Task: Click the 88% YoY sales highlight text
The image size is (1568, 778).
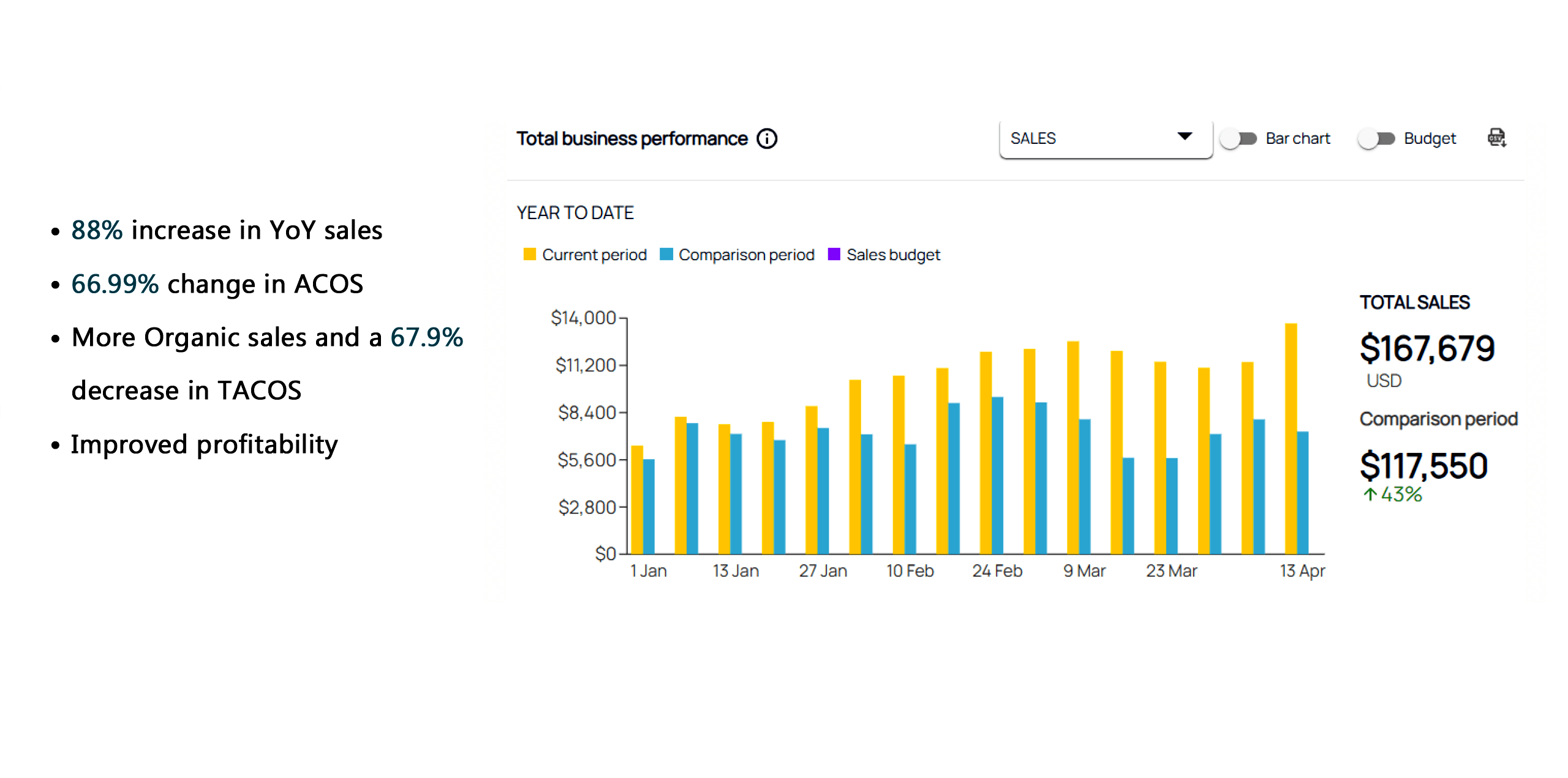Action: (97, 231)
